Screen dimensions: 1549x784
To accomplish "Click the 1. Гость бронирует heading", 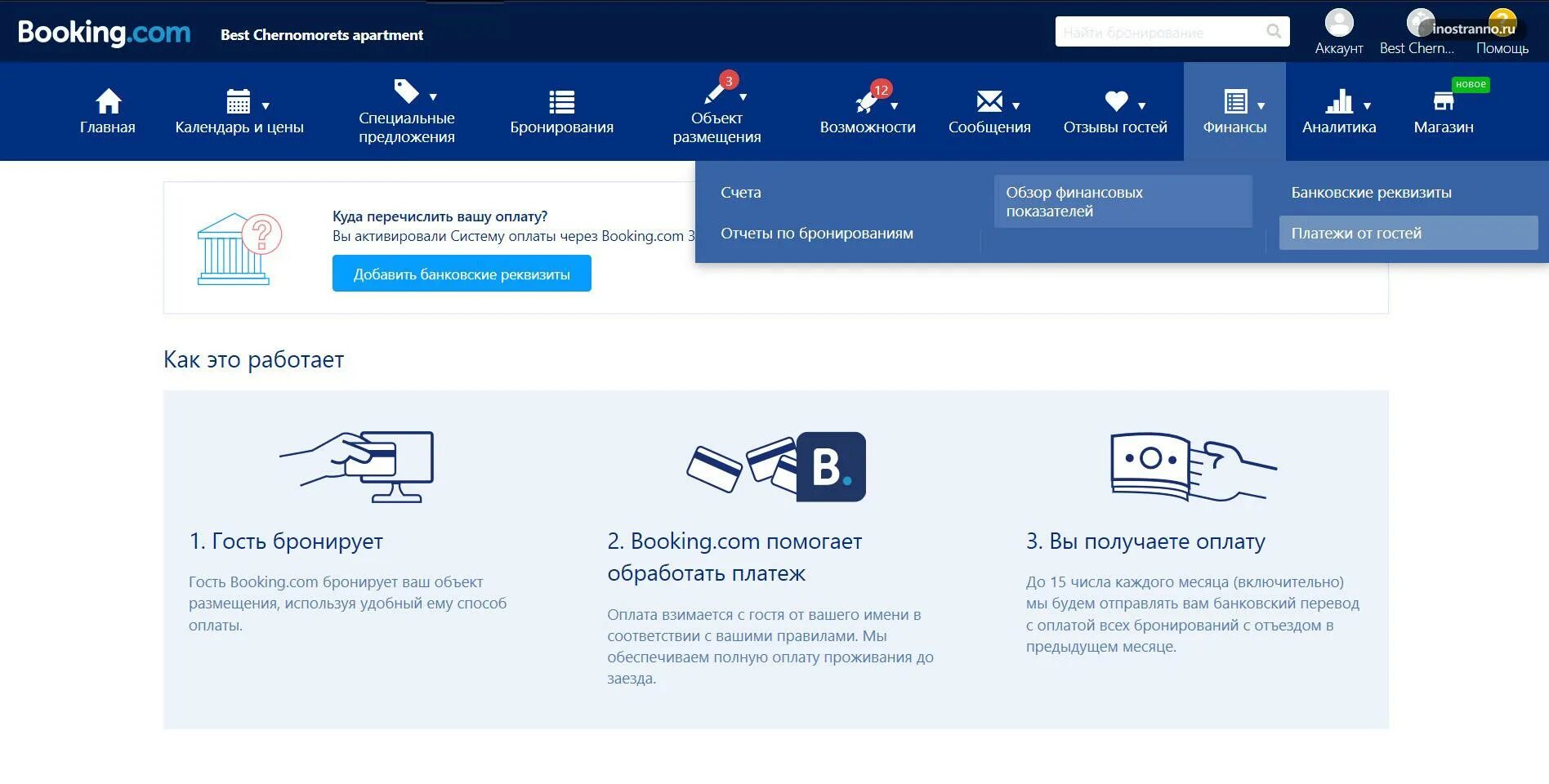I will point(286,541).
